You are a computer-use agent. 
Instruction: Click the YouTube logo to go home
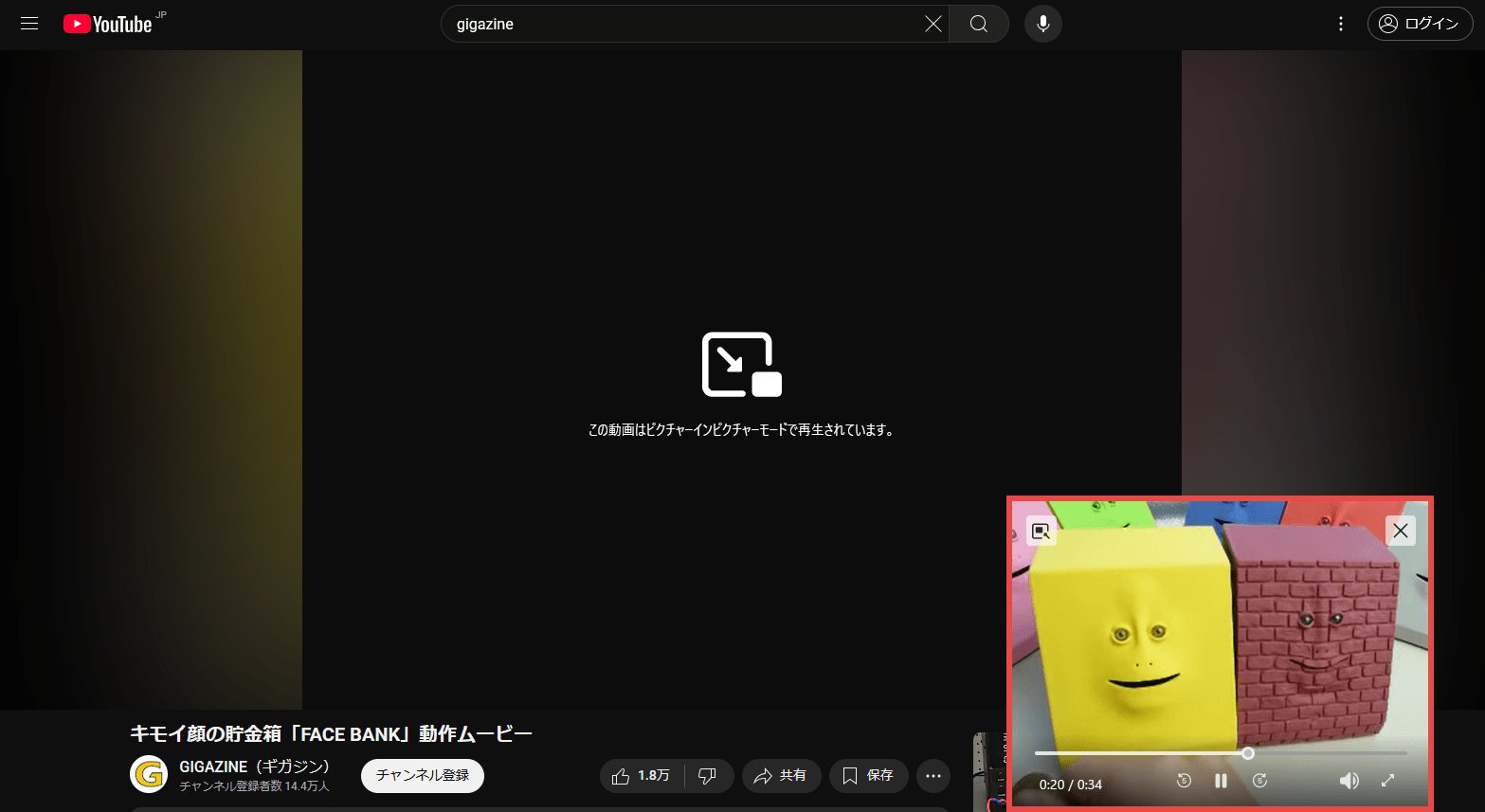[x=108, y=25]
